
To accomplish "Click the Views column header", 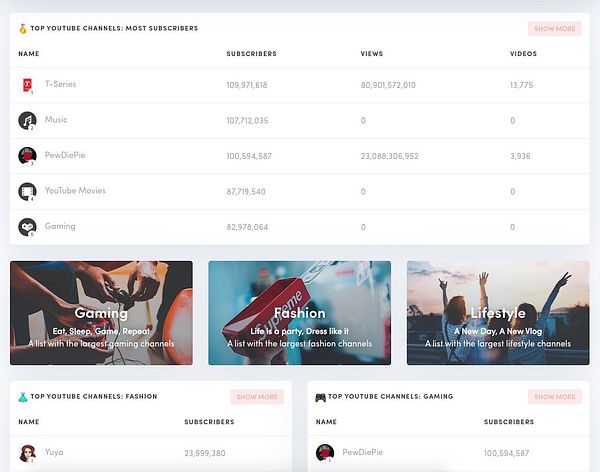I will pyautogui.click(x=372, y=54).
